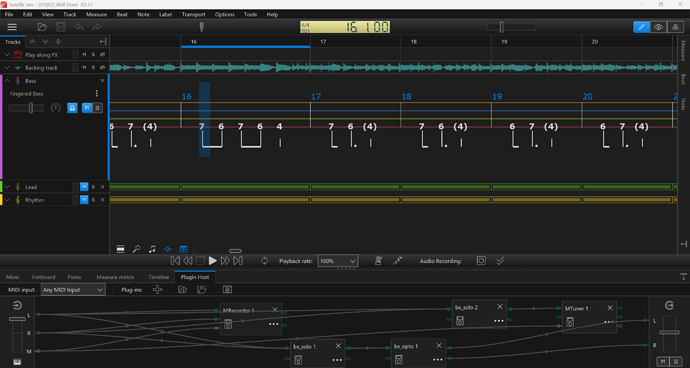
Task: Unmute the Rhythm track M button
Action: [84, 200]
